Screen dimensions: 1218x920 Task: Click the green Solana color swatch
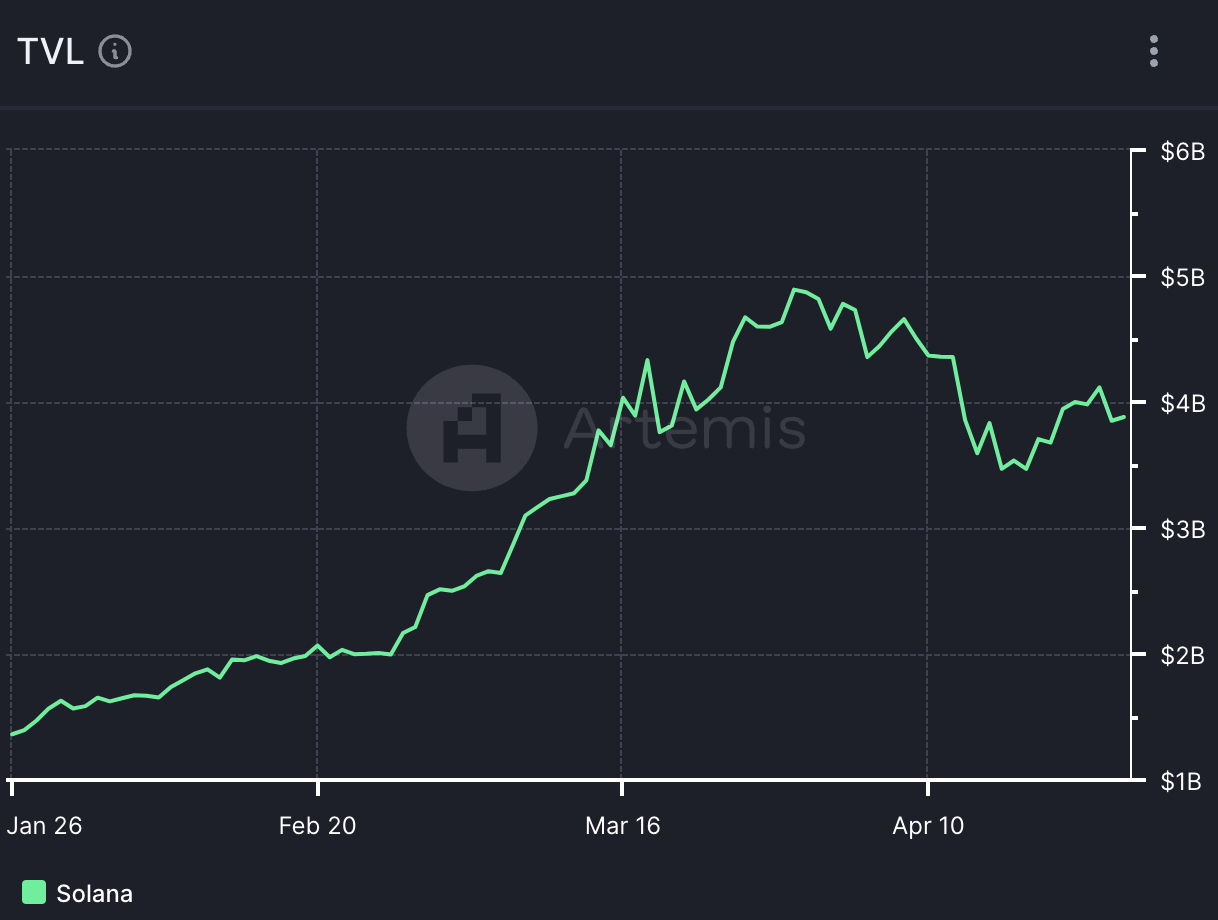34,892
